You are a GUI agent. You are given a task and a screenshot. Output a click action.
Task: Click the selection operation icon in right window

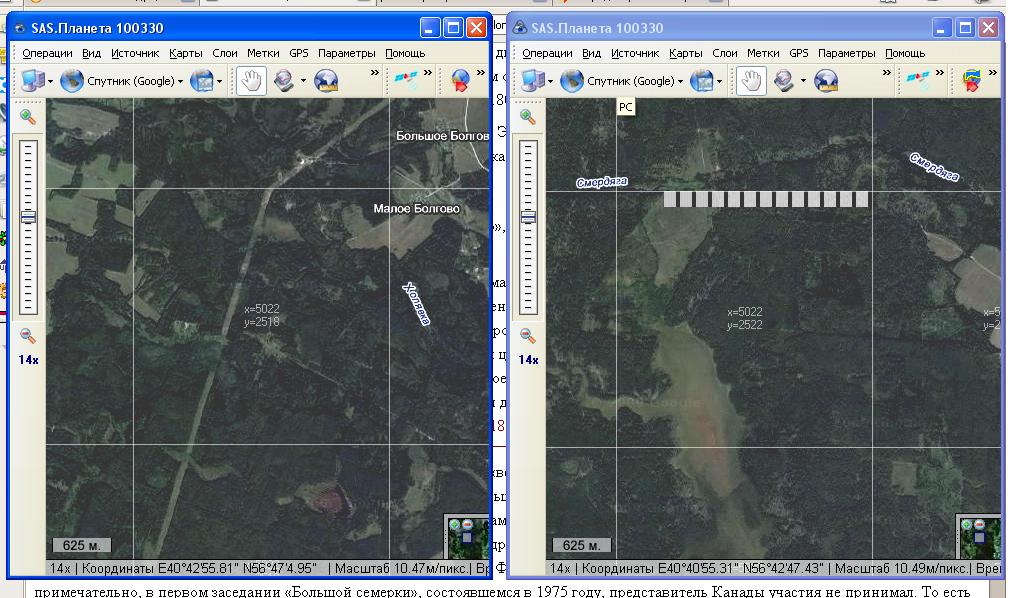point(783,81)
